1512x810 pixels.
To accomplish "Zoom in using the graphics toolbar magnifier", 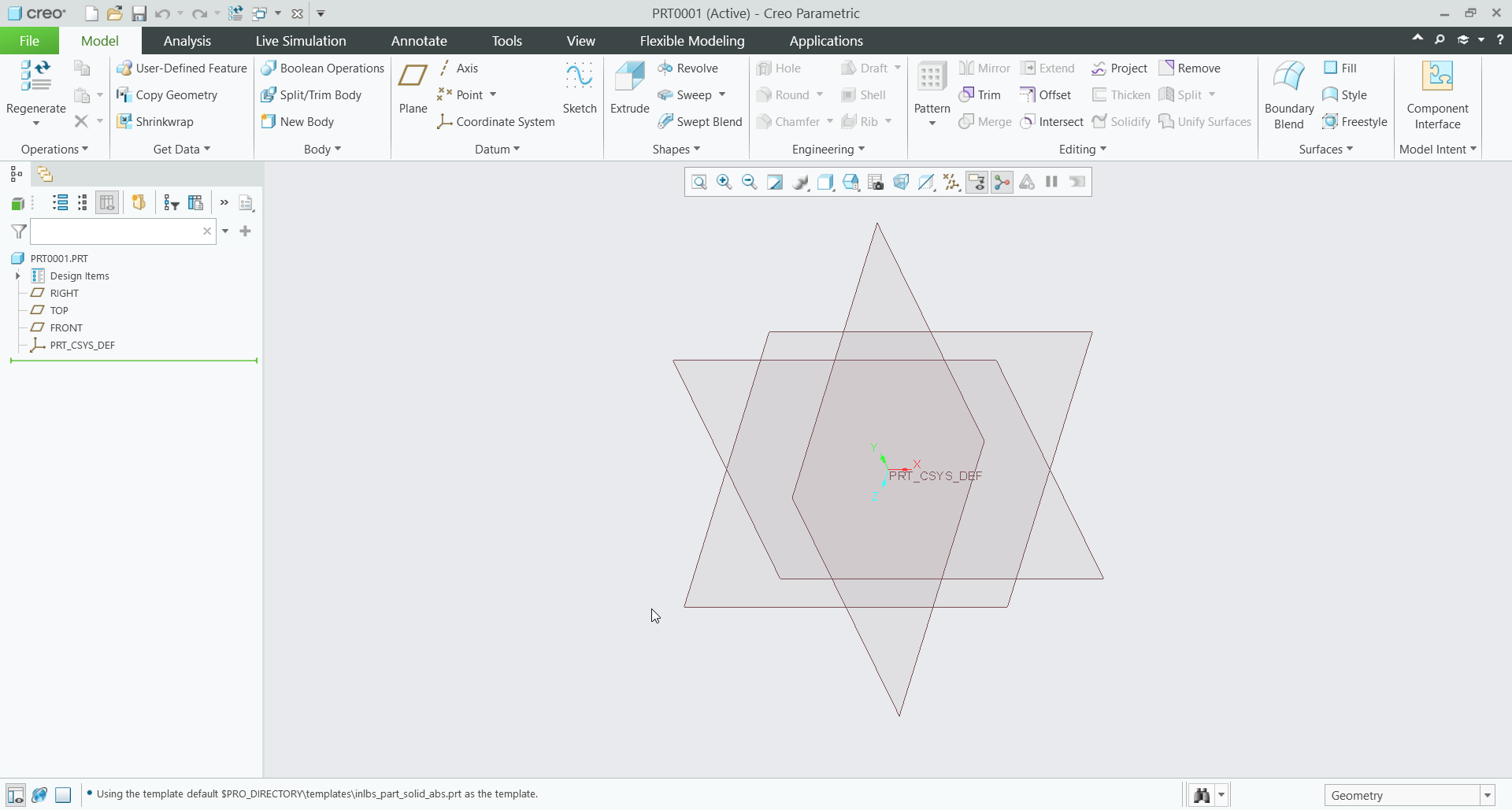I will click(724, 182).
